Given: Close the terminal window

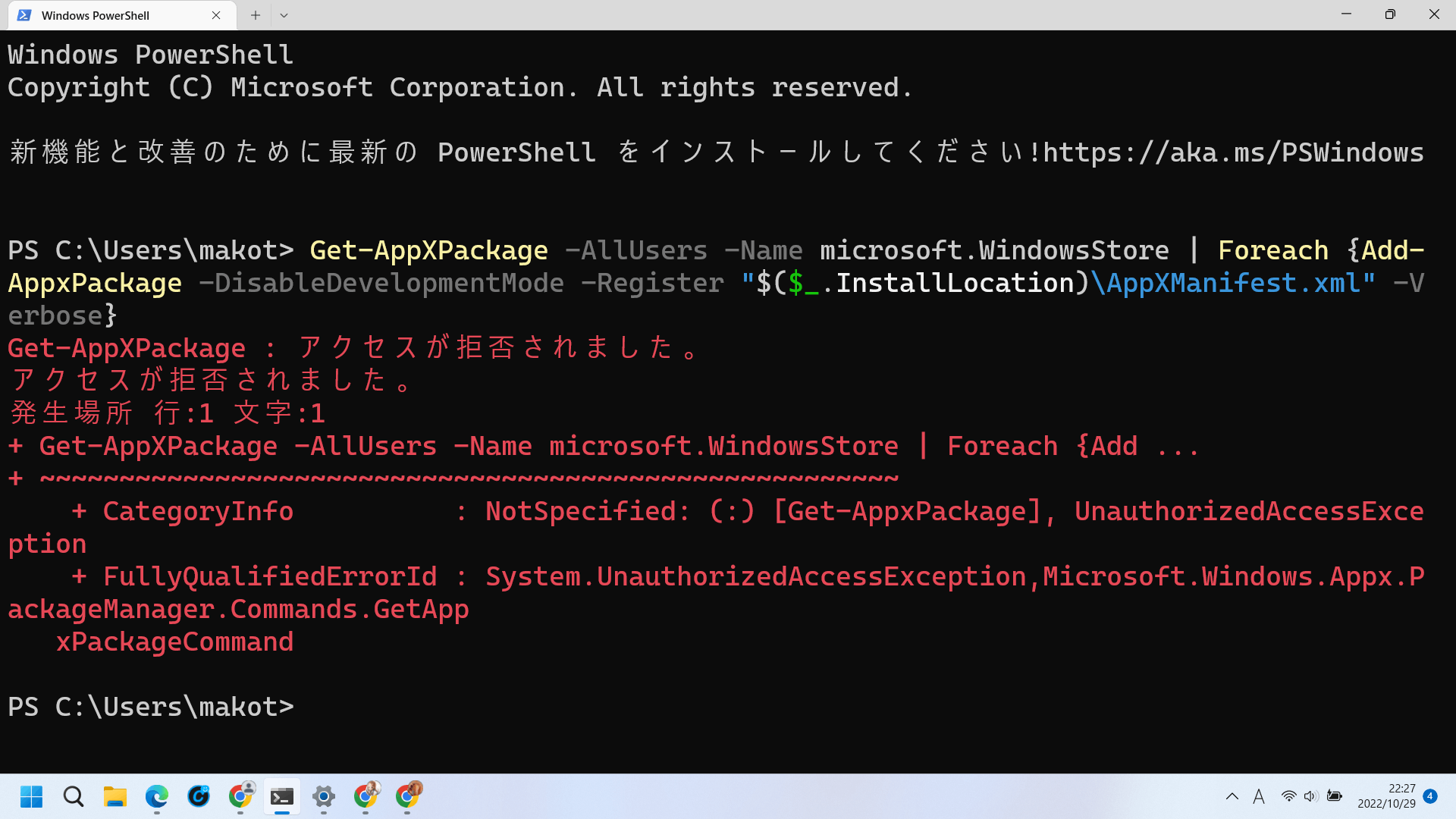Looking at the screenshot, I should click(1434, 14).
